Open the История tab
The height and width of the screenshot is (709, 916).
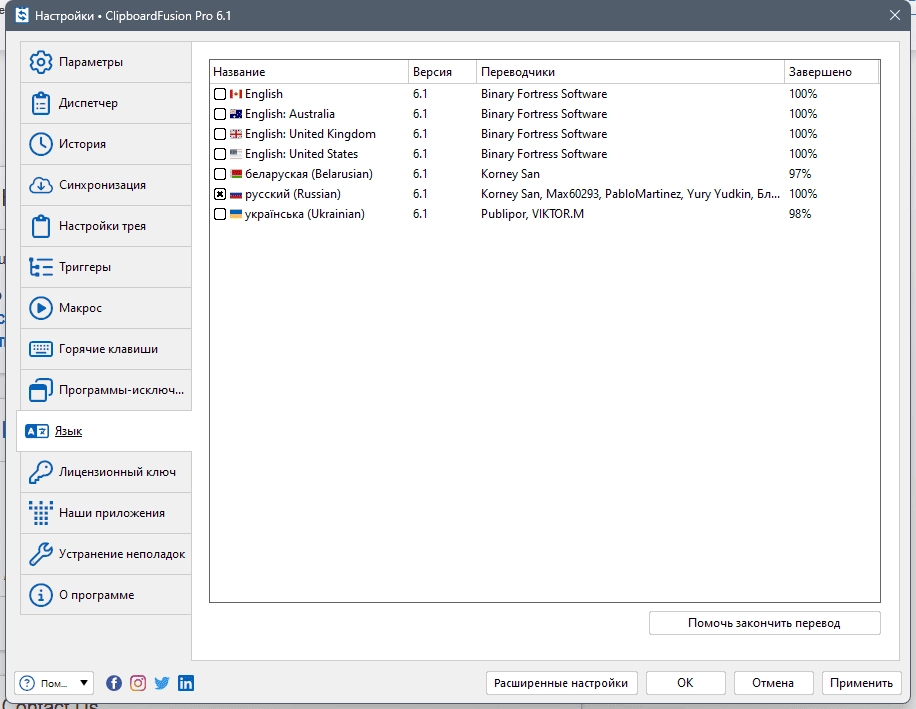point(106,144)
